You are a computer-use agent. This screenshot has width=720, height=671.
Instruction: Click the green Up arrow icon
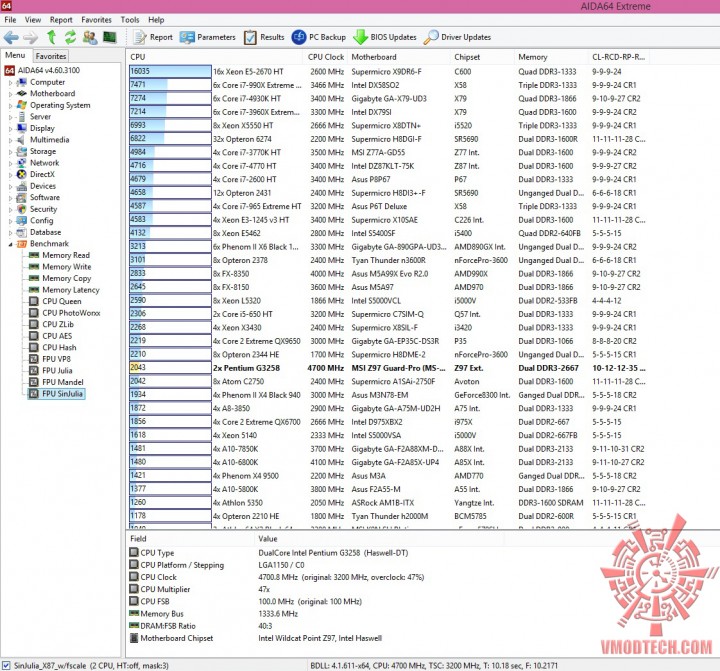tap(51, 37)
